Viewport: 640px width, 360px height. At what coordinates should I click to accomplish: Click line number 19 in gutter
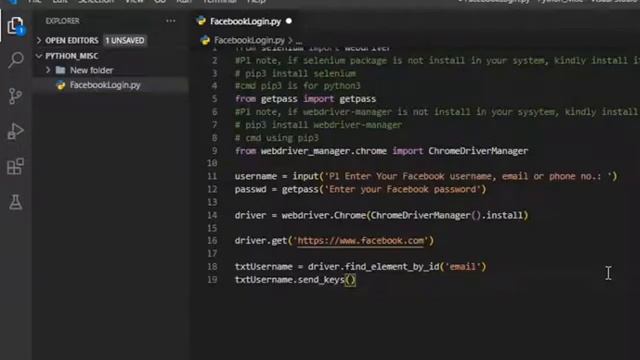click(x=212, y=280)
